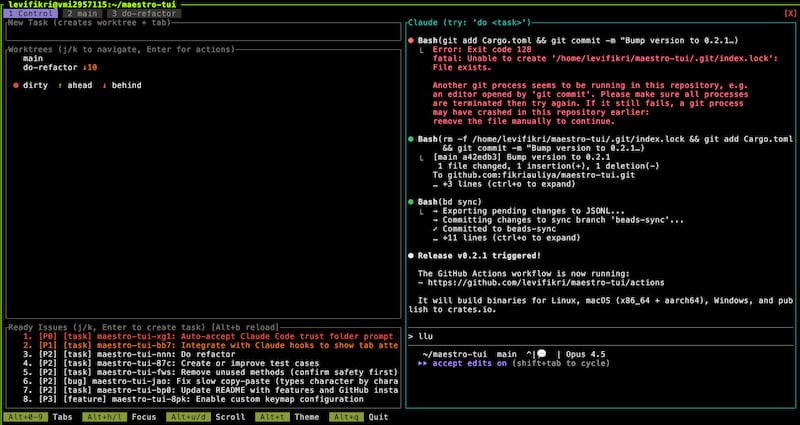Click the Alt+0-9 Tabs shortcut
The width and height of the screenshot is (800, 425).
38,417
